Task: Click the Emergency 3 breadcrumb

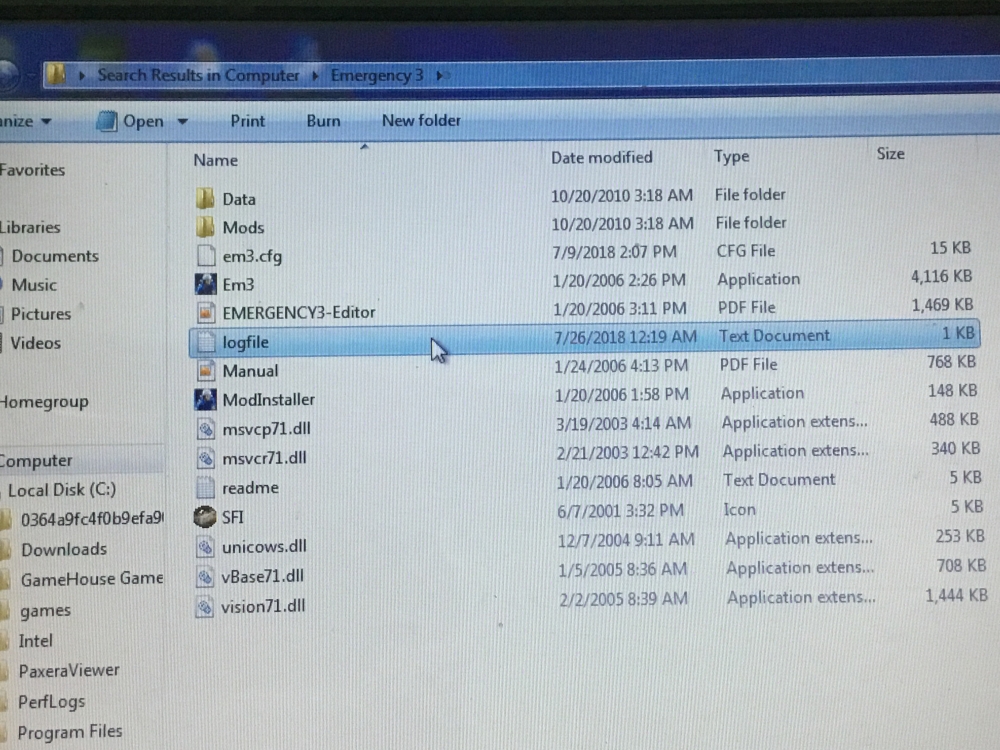Action: click(377, 75)
